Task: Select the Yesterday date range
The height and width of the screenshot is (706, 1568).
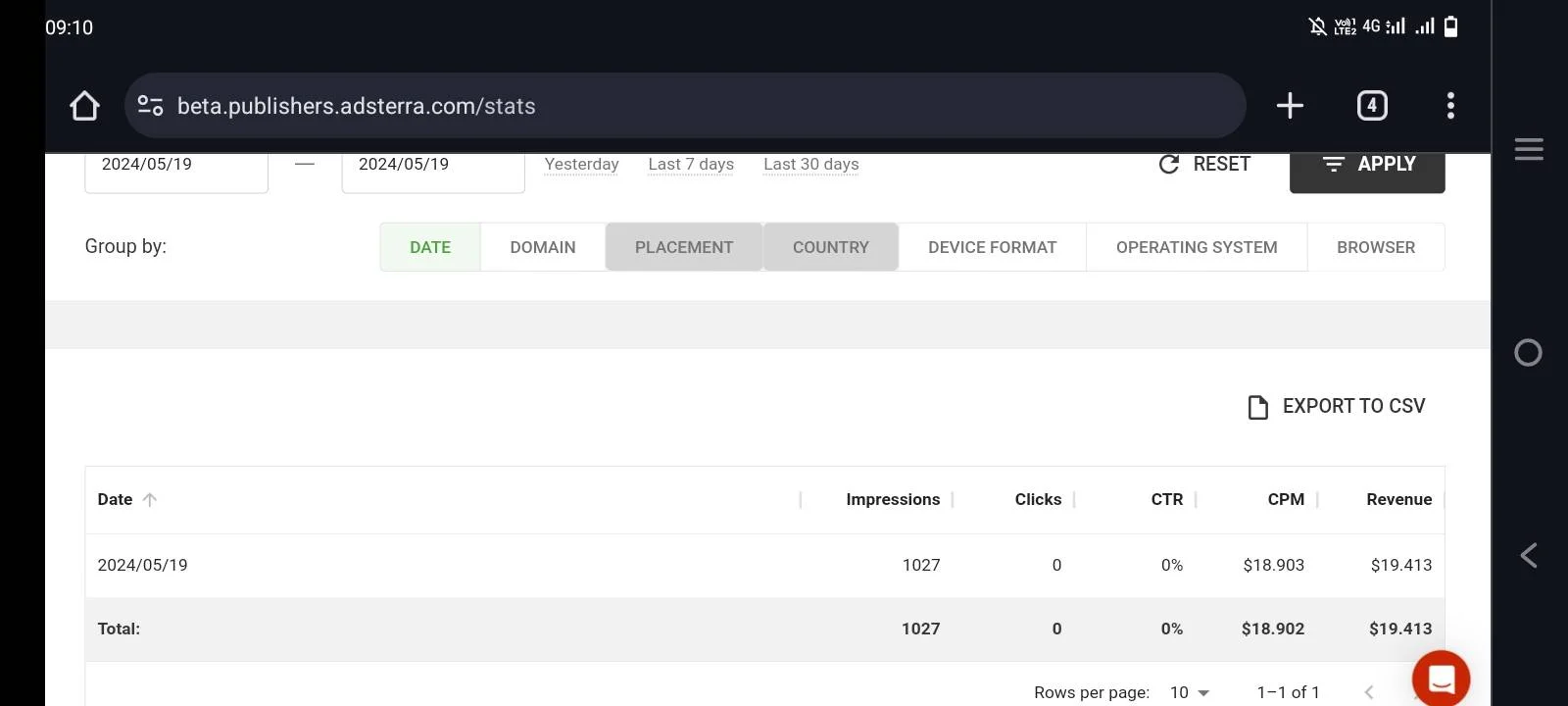Action: tap(582, 165)
